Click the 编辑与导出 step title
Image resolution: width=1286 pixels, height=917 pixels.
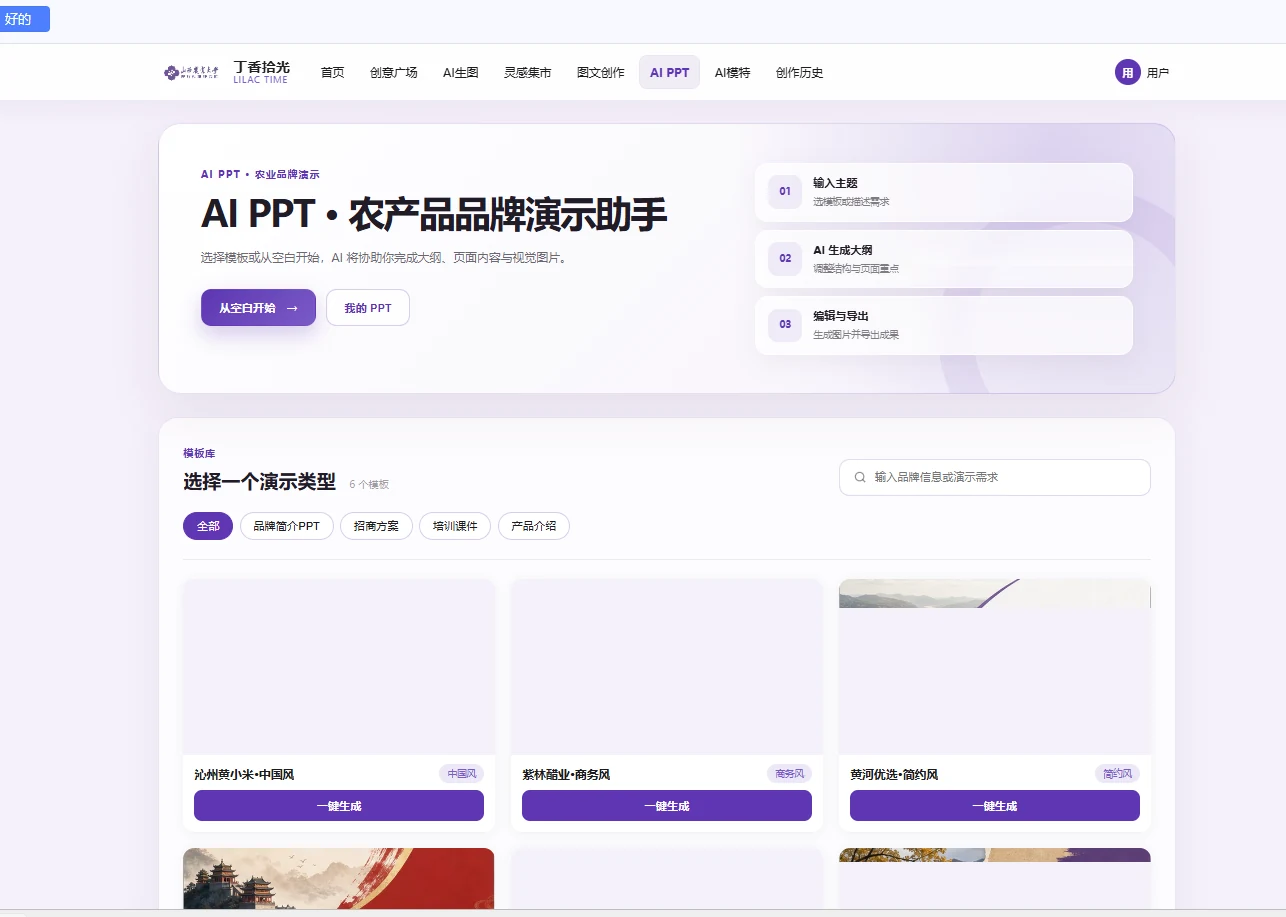pos(841,316)
